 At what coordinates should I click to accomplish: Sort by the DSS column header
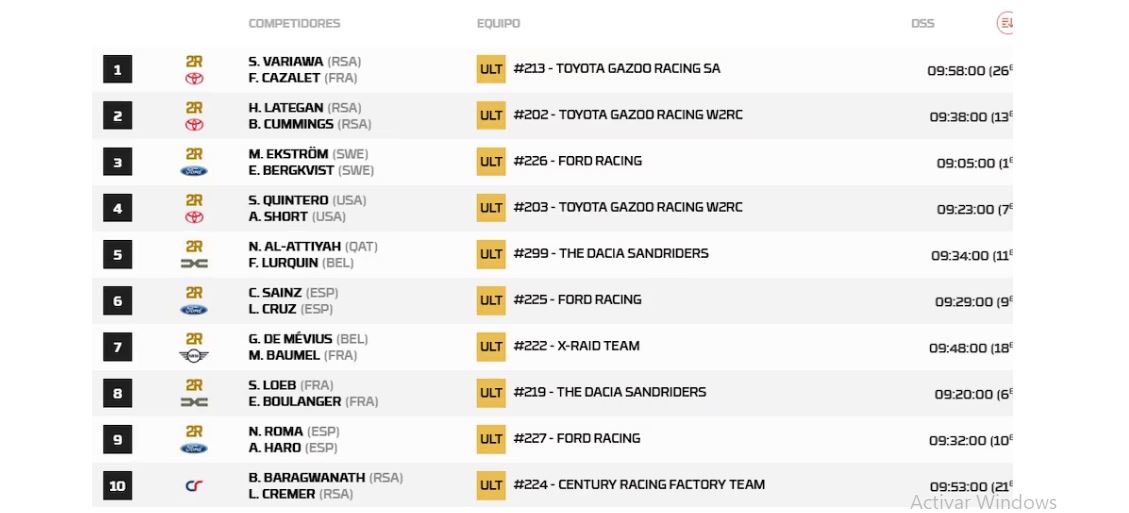pos(922,23)
